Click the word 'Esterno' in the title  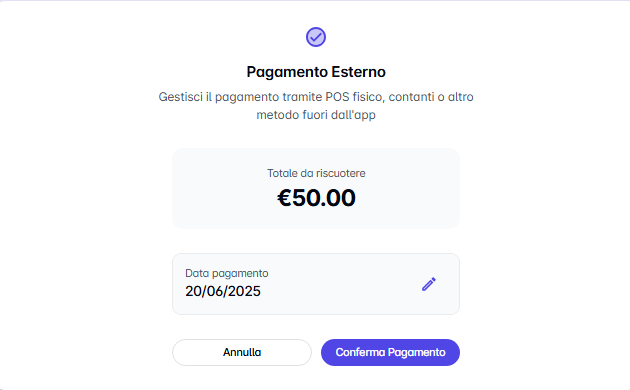358,72
